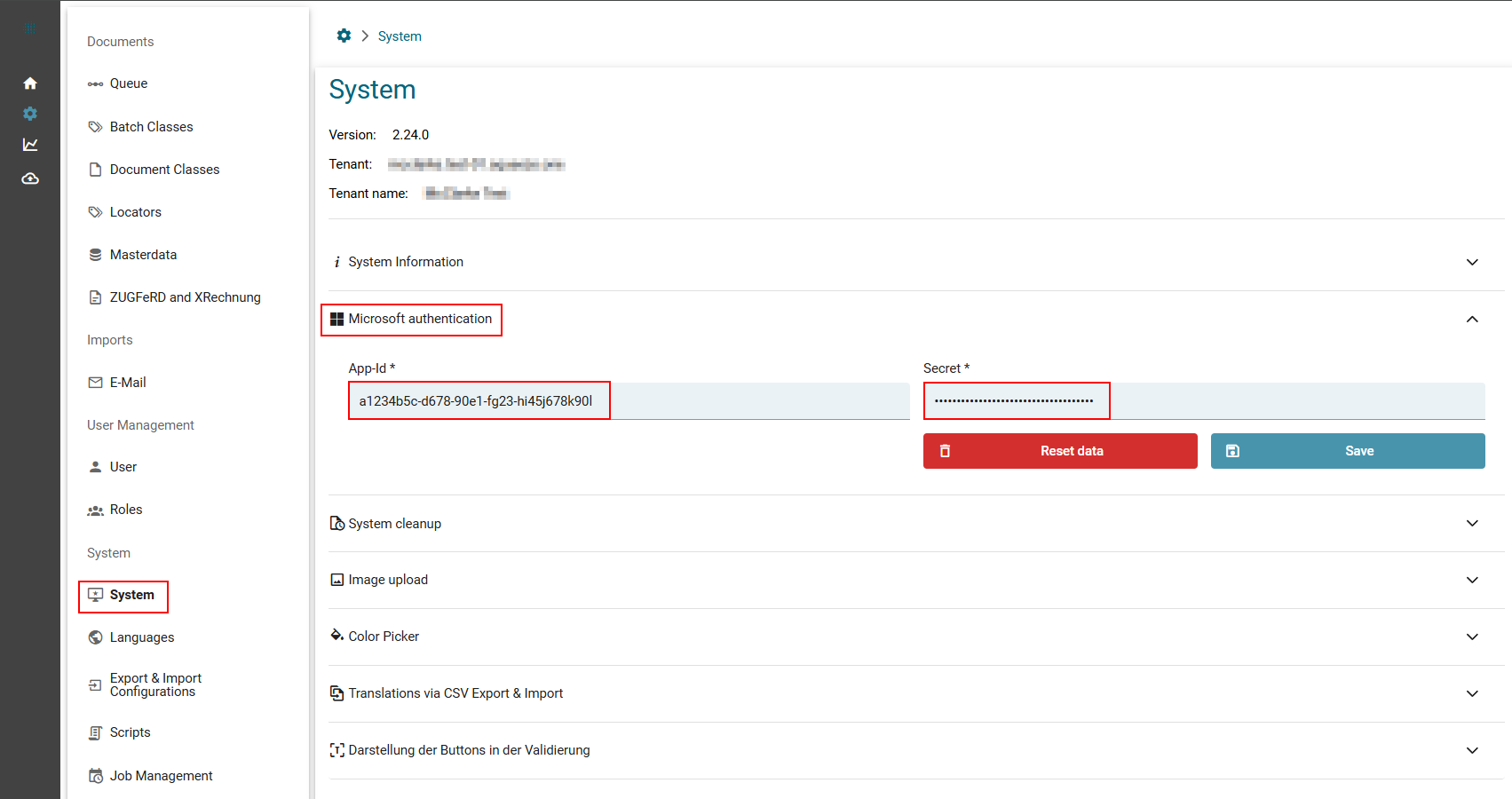Click the Masterdata database icon

(95, 255)
